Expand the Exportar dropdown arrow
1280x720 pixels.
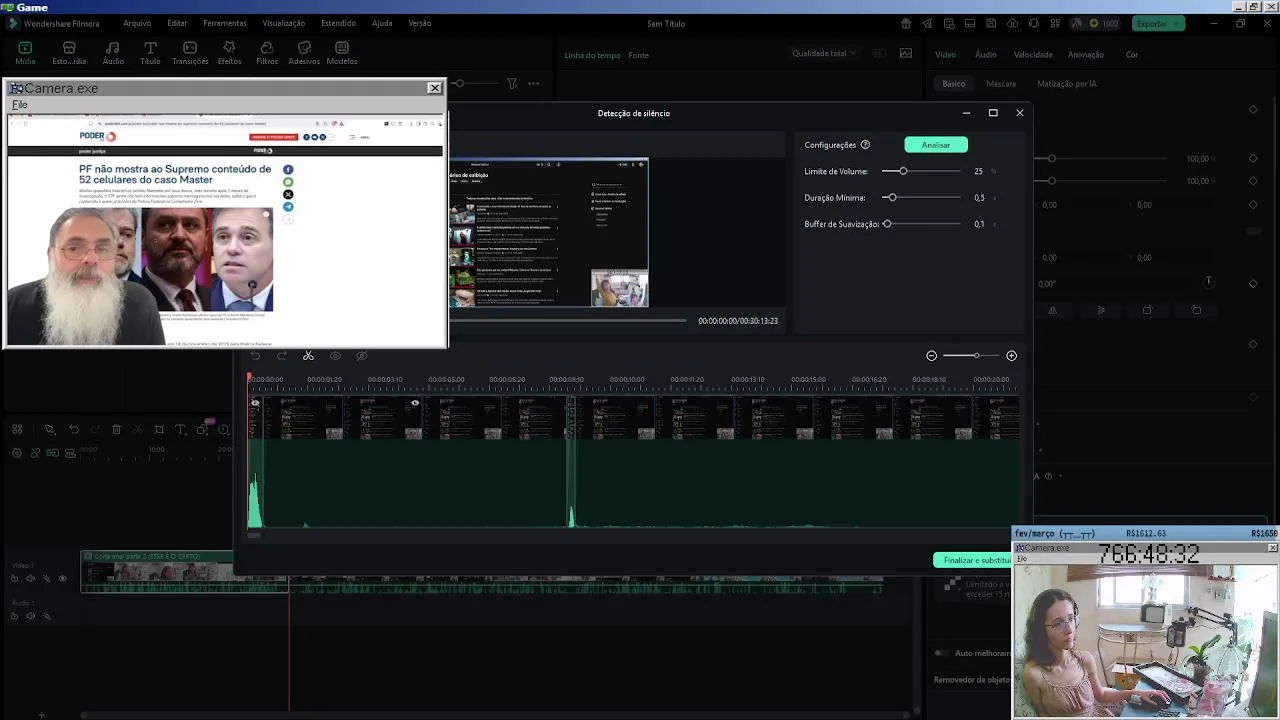pyautogui.click(x=1176, y=23)
